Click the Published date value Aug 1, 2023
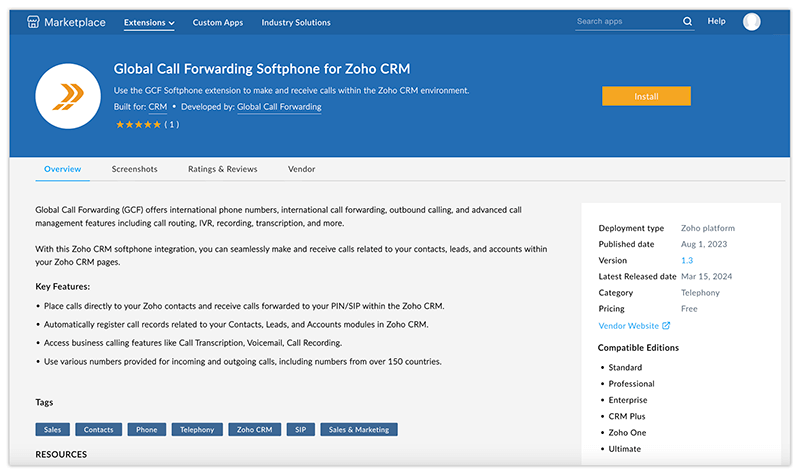The height and width of the screenshot is (476, 800). [x=704, y=244]
